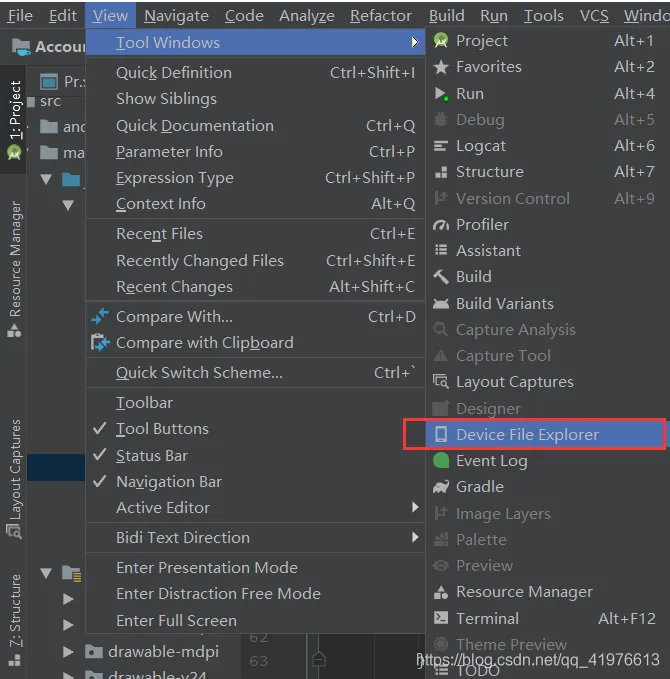This screenshot has width=670, height=679.
Task: Uncheck the Navigation Bar option
Action: 168,482
